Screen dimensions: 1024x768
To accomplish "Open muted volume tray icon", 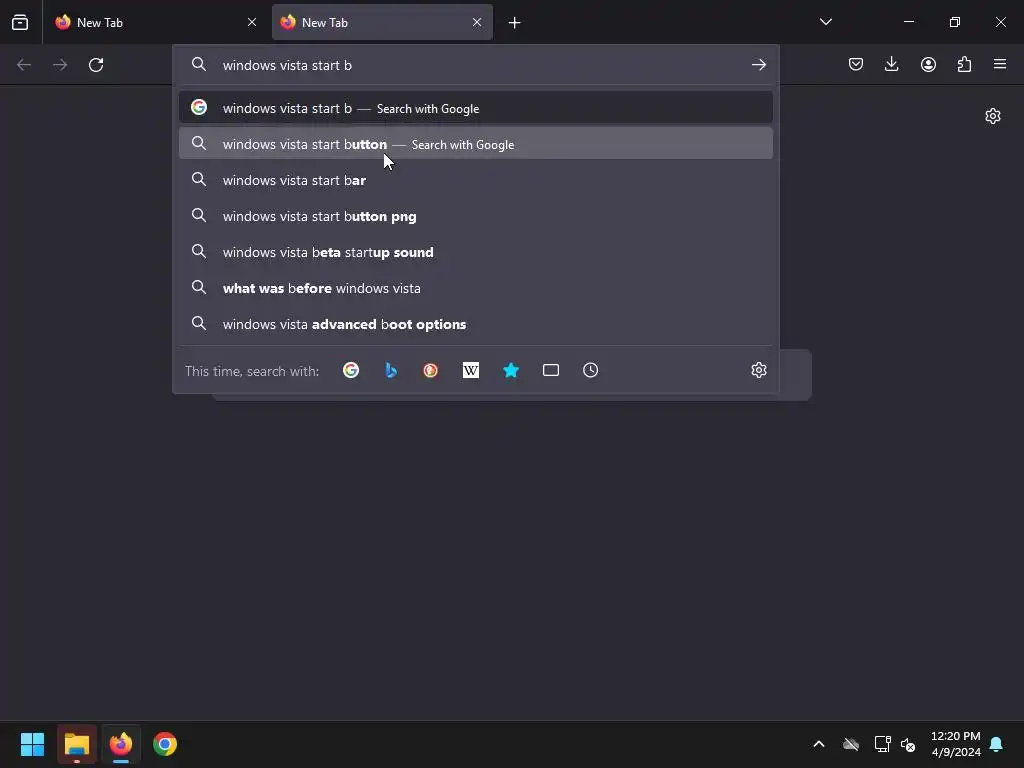I will pos(907,744).
